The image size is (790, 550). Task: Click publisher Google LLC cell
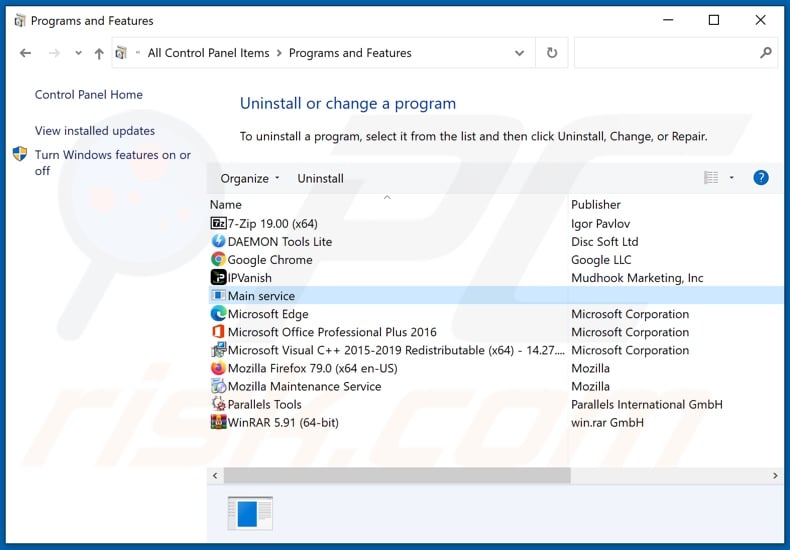point(601,259)
